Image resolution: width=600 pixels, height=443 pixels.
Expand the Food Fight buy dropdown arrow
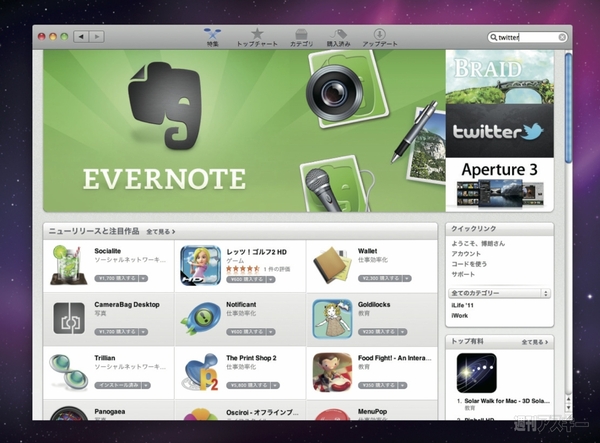(x=403, y=386)
